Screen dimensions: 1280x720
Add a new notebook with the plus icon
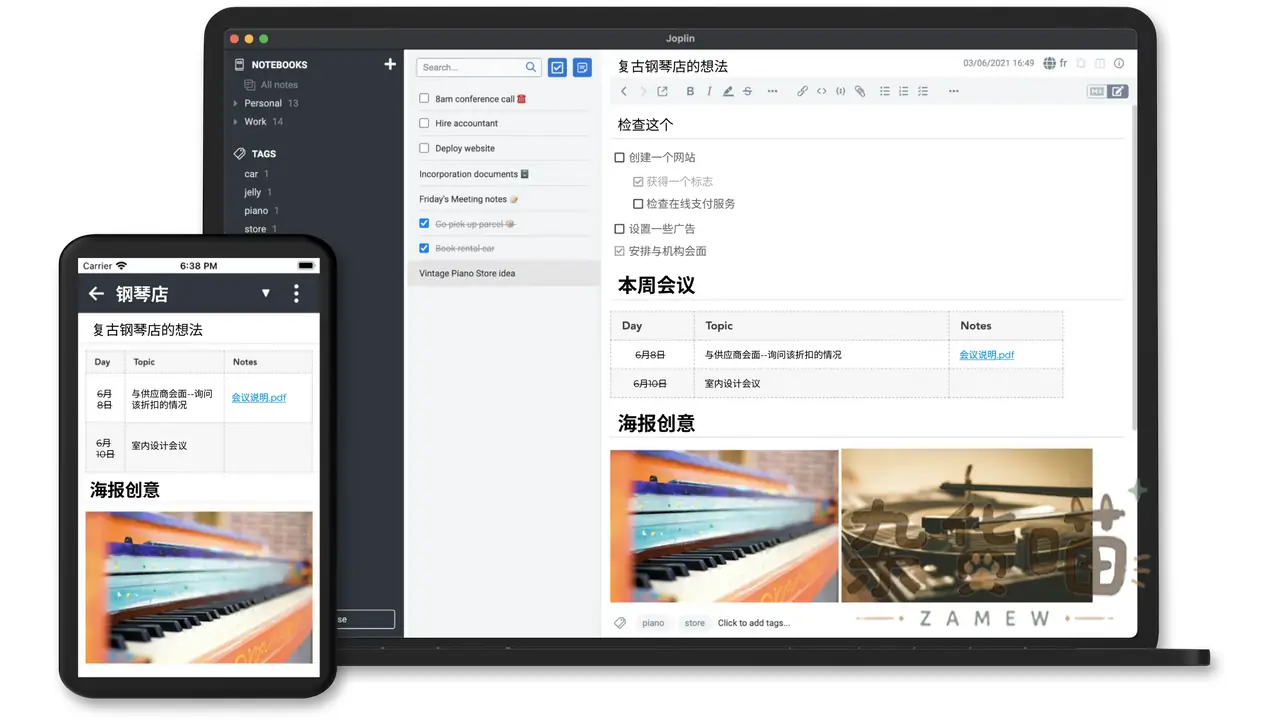390,65
